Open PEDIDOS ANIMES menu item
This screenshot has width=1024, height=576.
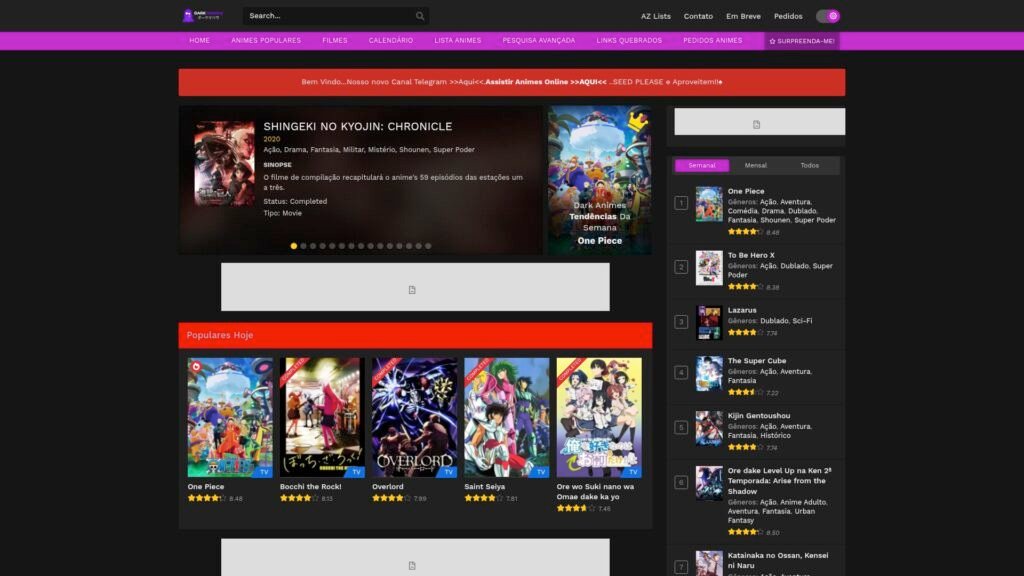pos(712,40)
